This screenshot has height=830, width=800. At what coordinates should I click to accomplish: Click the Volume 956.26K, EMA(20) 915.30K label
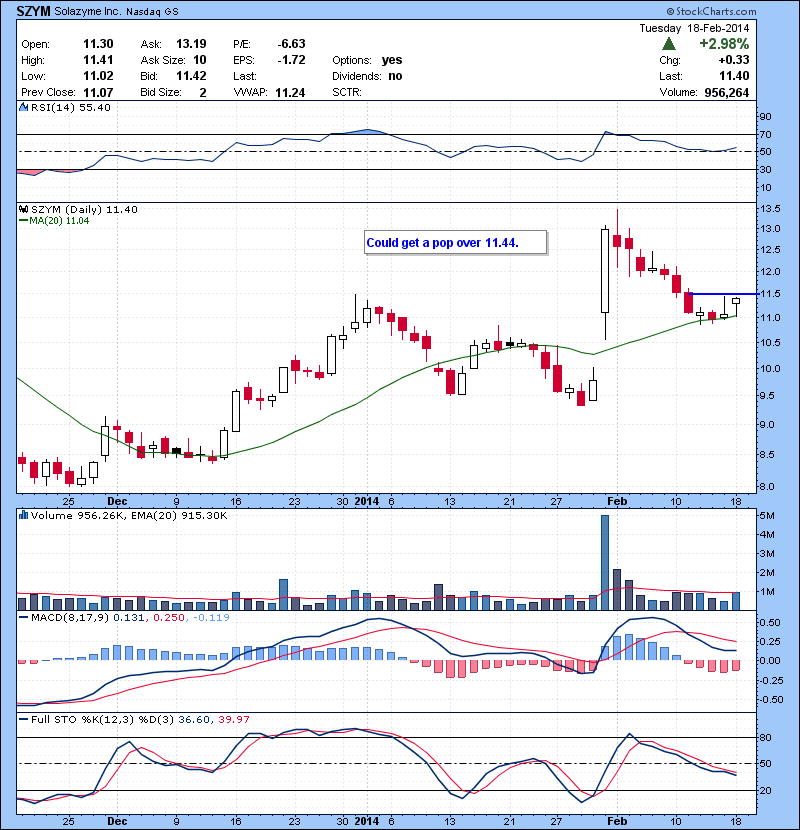[x=129, y=515]
